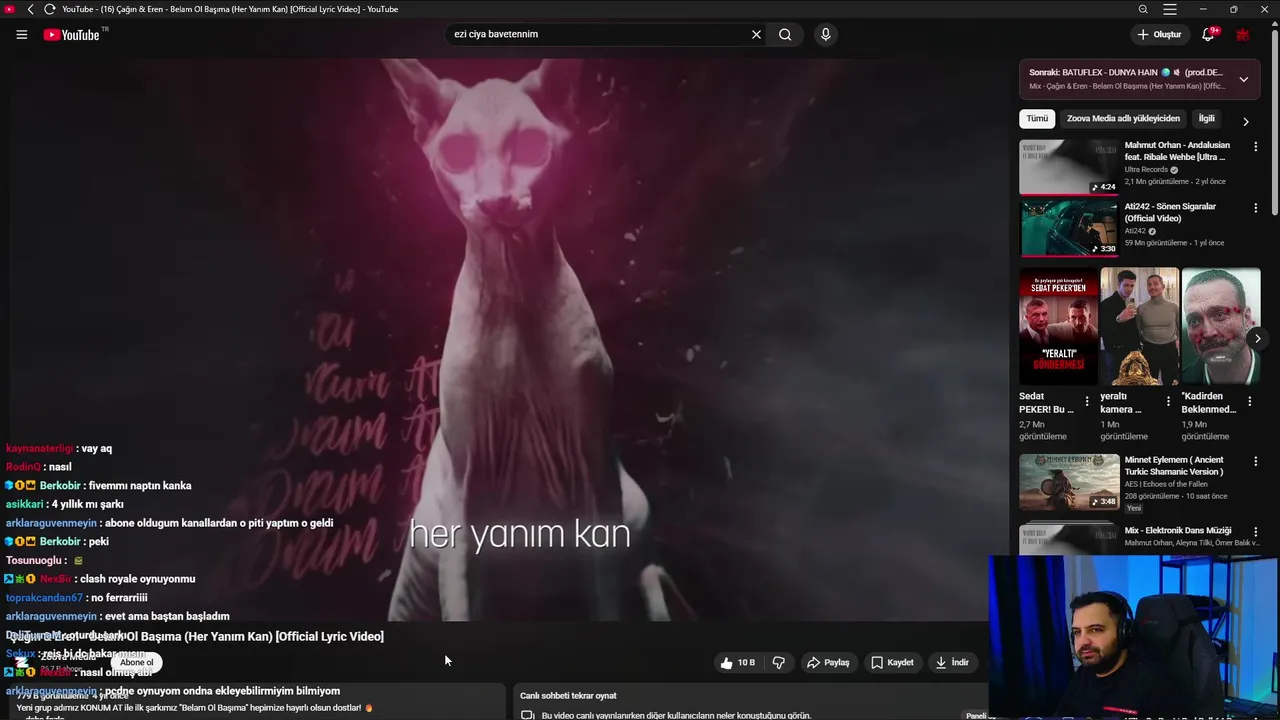Open options for yeraltı kamera short

(1168, 401)
